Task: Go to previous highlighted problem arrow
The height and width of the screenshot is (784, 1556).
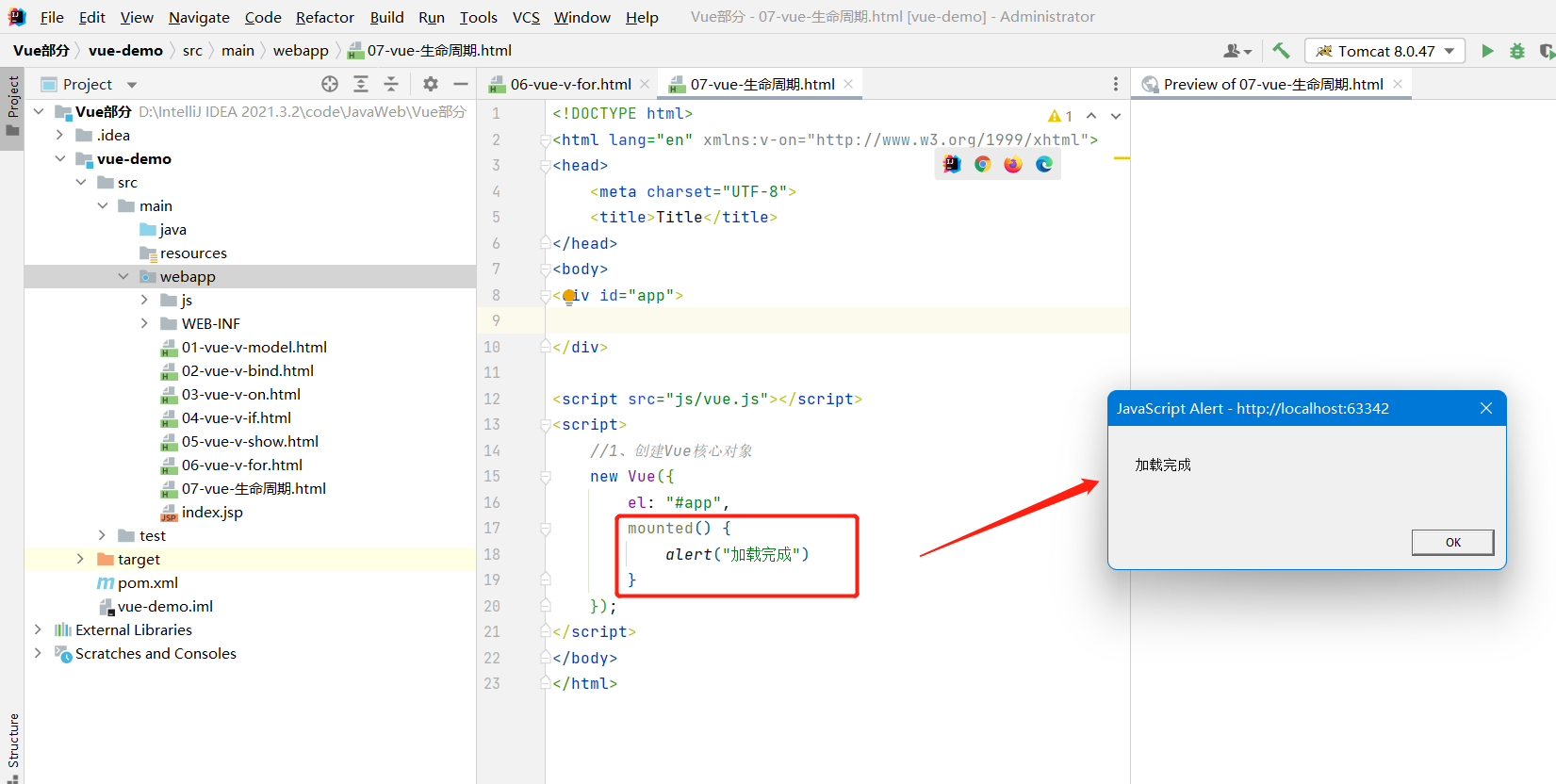Action: tap(1091, 116)
